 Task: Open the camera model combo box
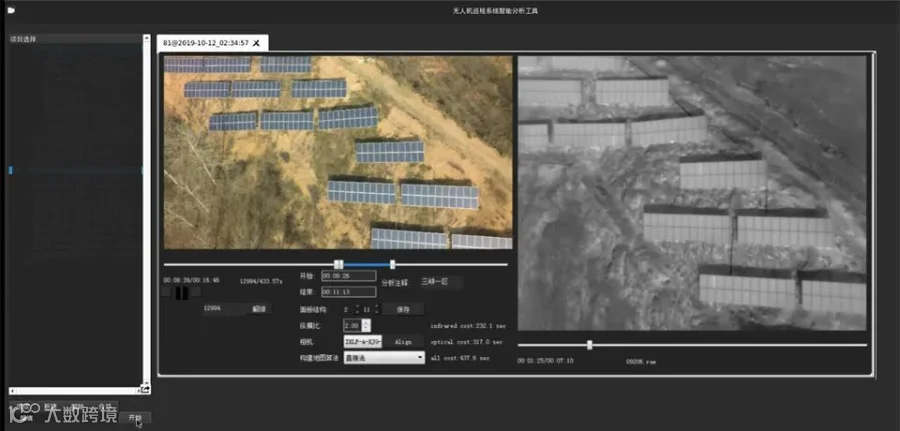[x=363, y=341]
